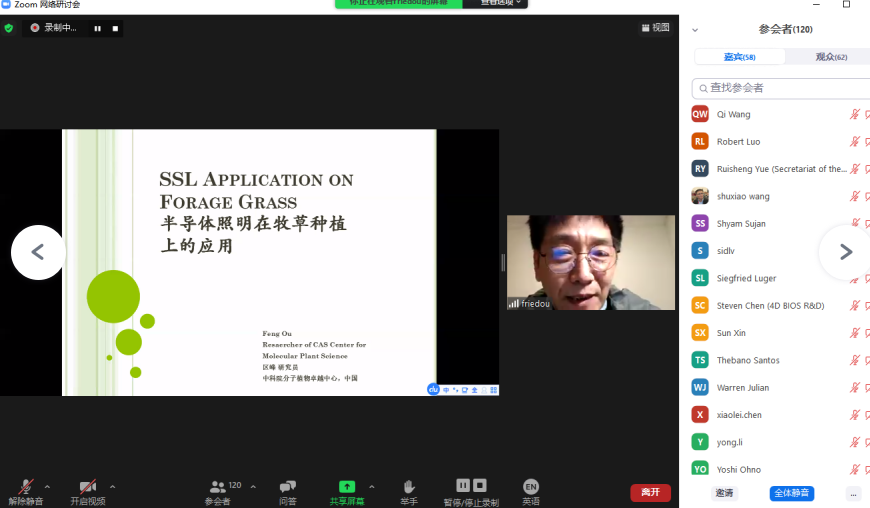The width and height of the screenshot is (870, 508).
Task: Unmute microphone with the 解除静音 icon
Action: pos(26,487)
